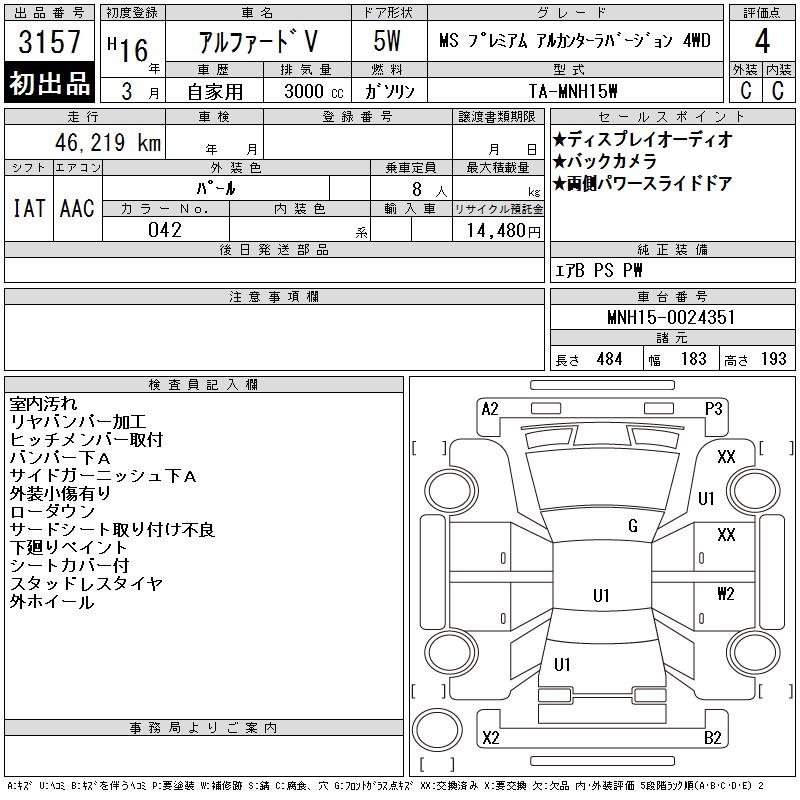Click the A2 mark on front bumper

(x=490, y=409)
